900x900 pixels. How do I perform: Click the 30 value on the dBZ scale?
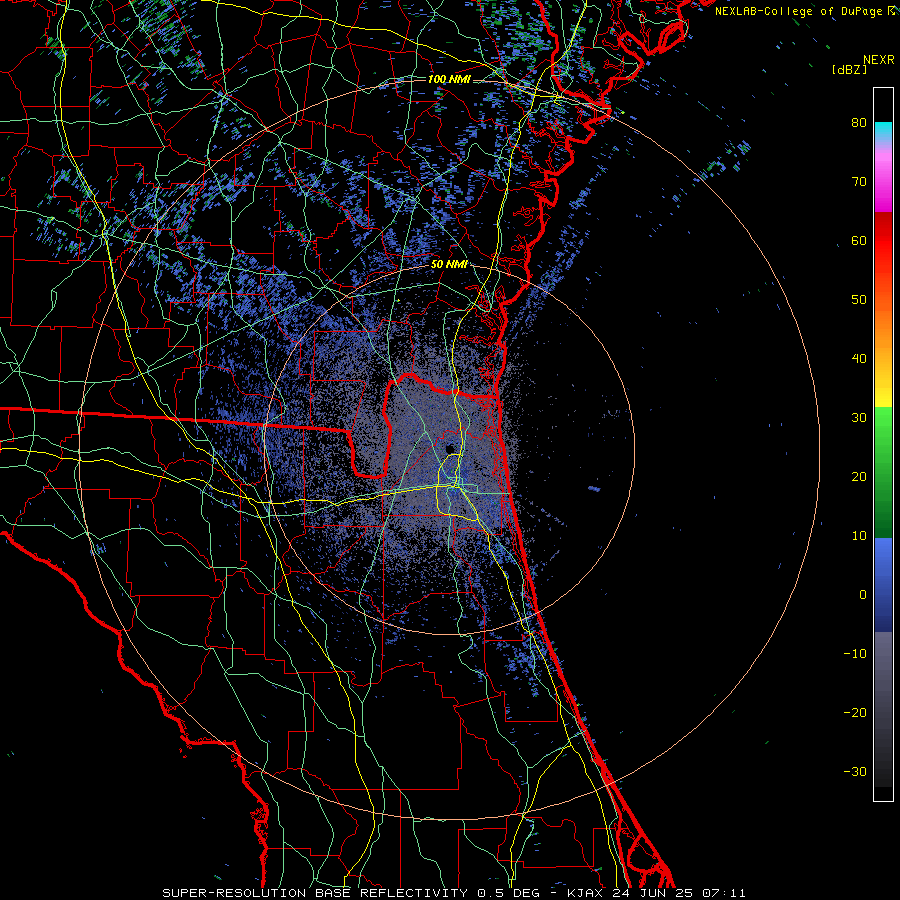859,417
